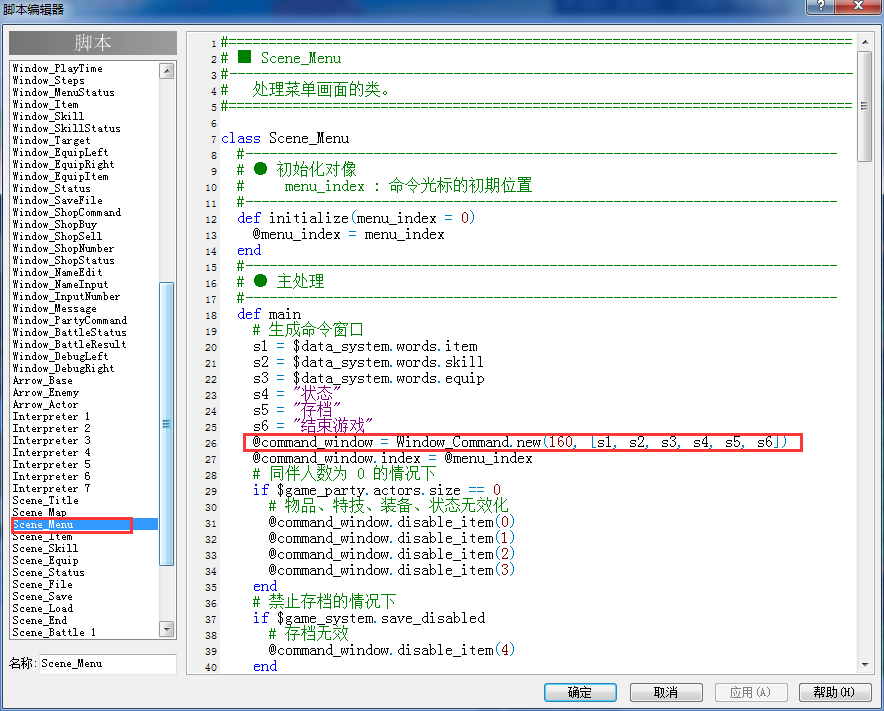The image size is (884, 711).
Task: Click code editor scroll down arrow
Action: (x=865, y=665)
